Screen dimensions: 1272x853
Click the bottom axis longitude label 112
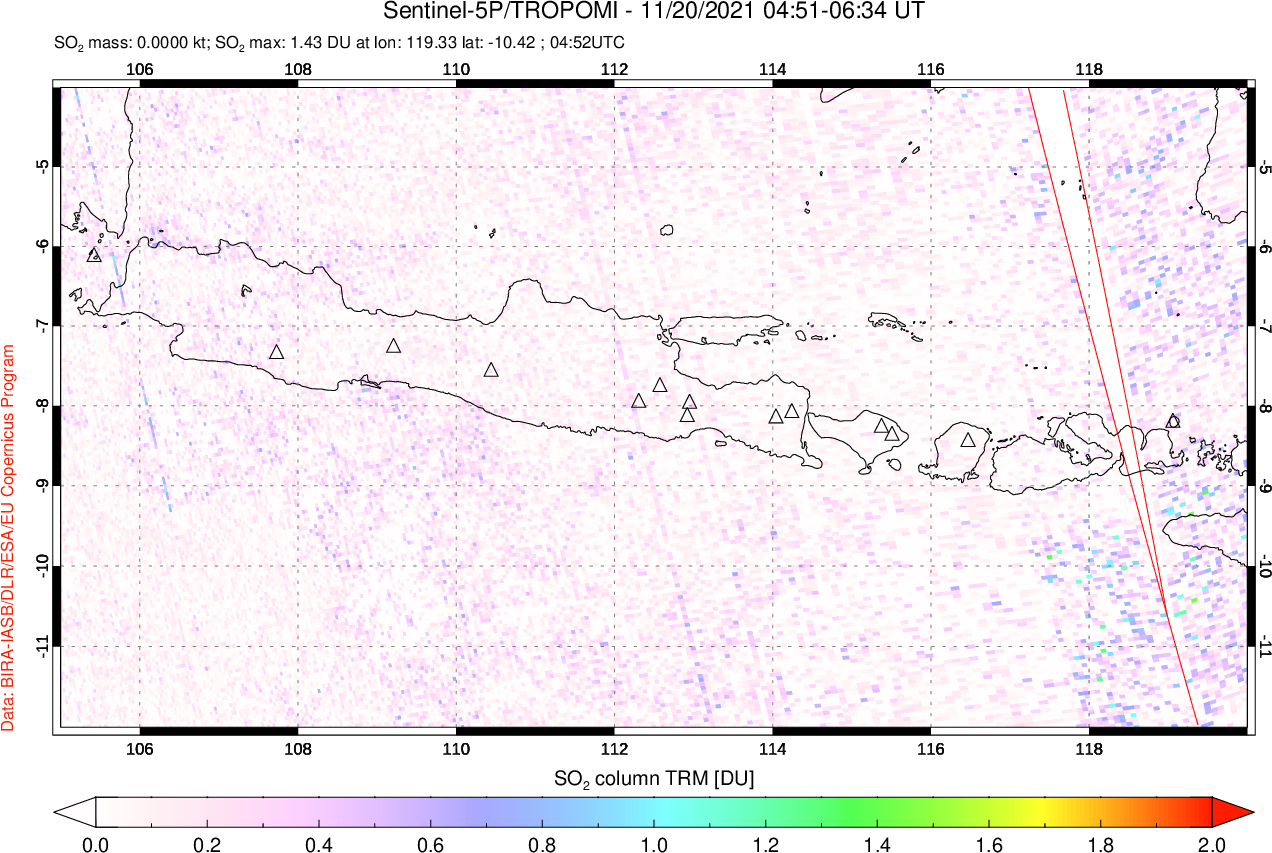[x=614, y=747]
